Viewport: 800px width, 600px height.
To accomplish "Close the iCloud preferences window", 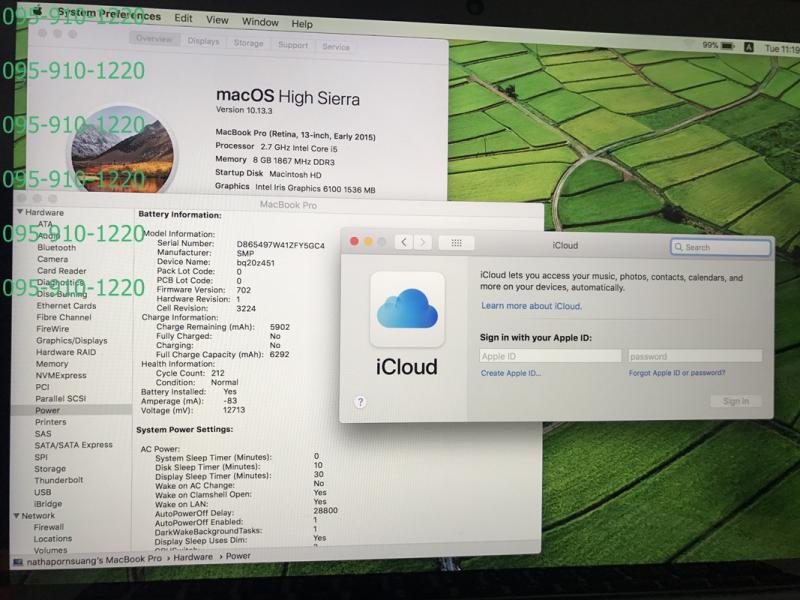I will [x=354, y=241].
